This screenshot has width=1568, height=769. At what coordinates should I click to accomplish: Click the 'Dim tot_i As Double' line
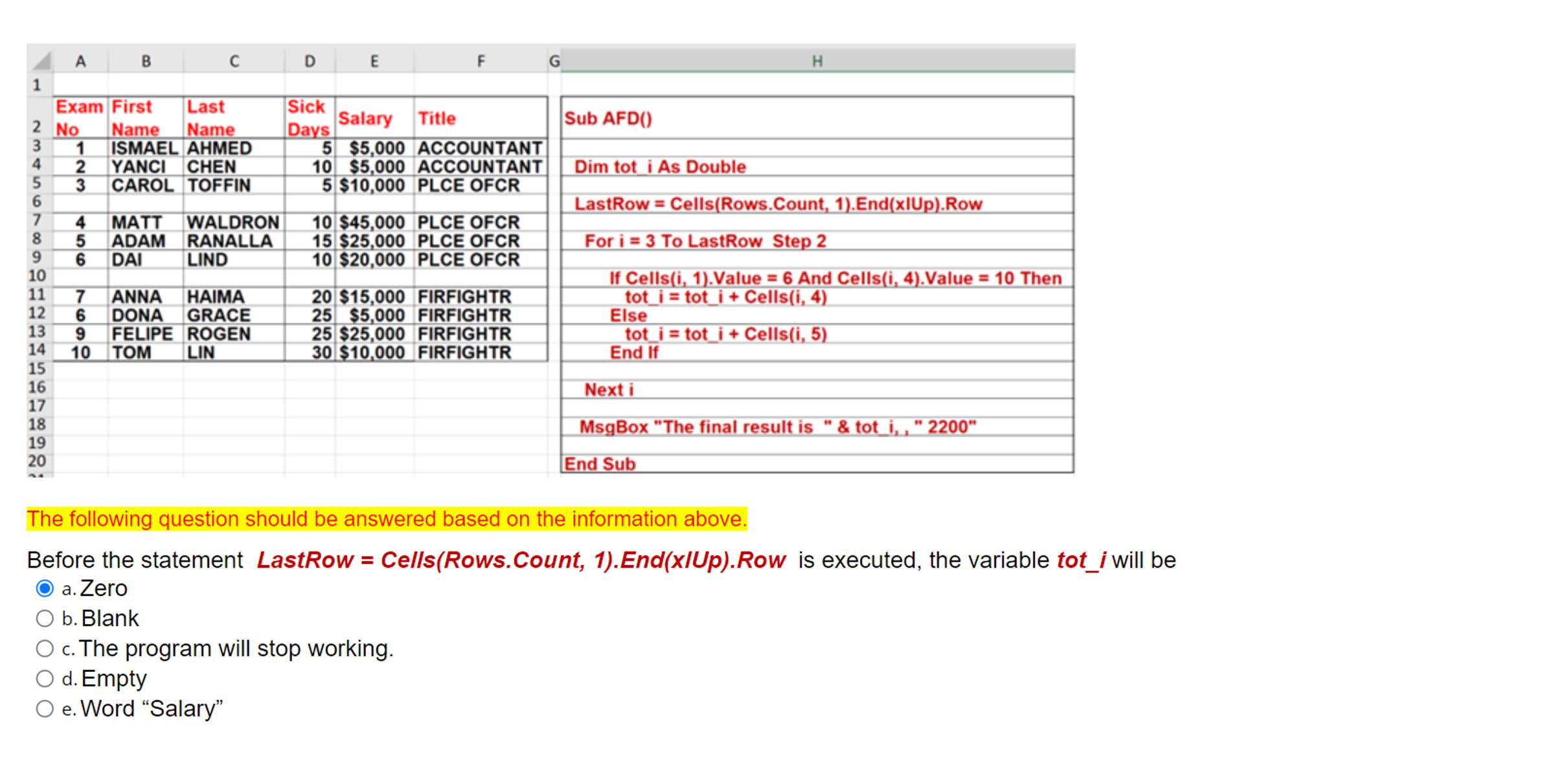click(x=660, y=167)
